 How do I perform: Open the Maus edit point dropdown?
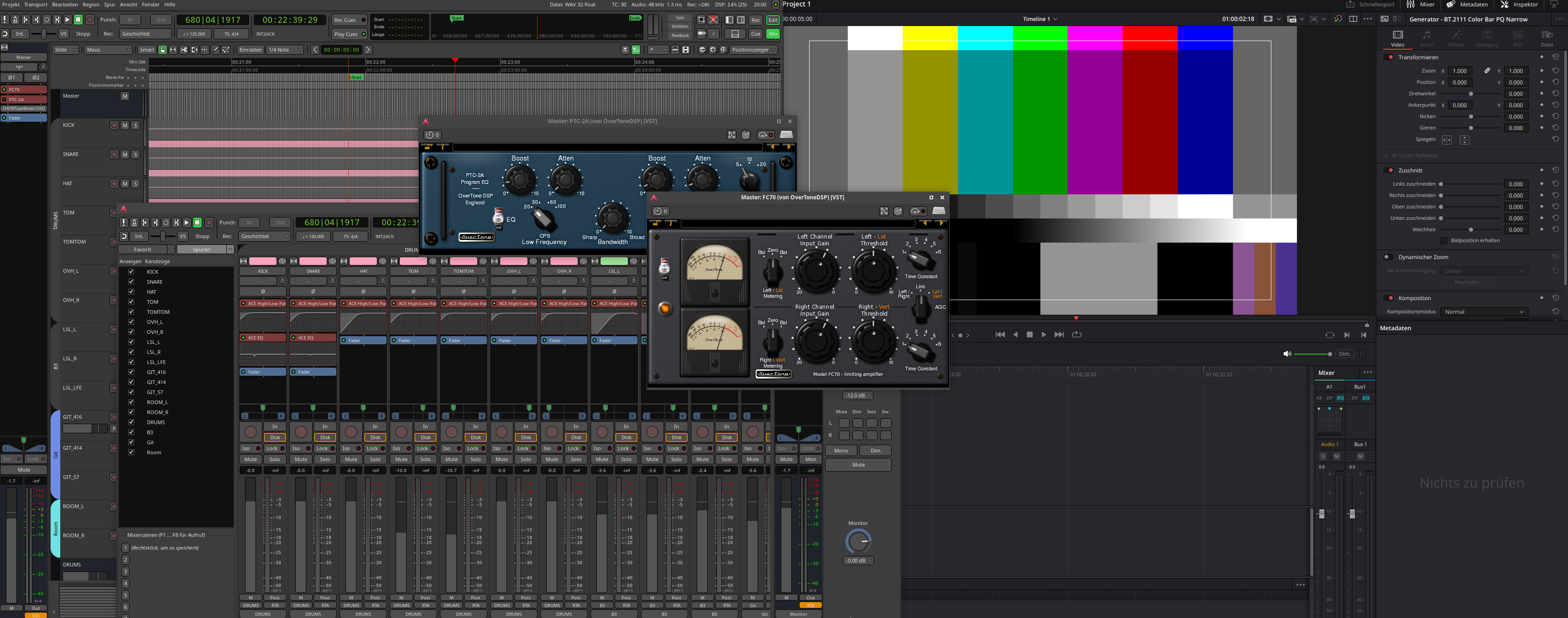(108, 50)
